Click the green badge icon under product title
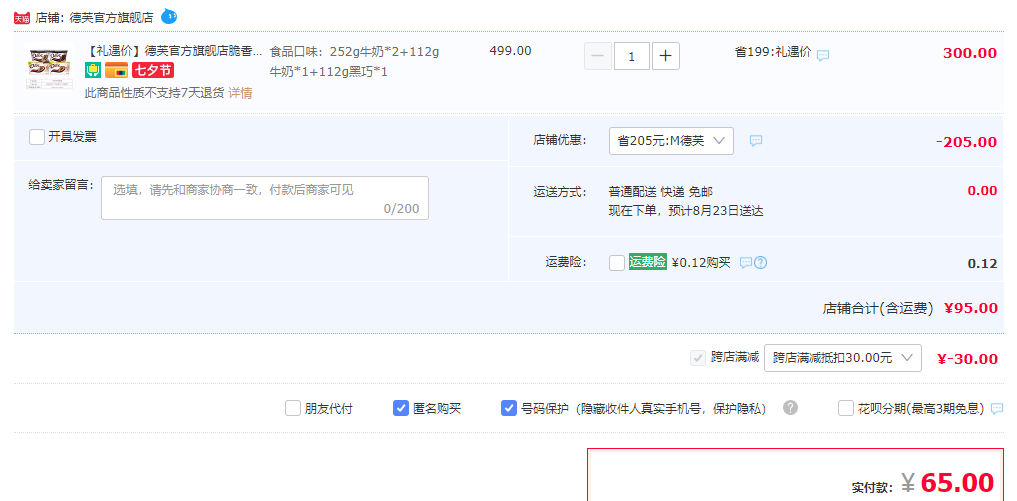The width and height of the screenshot is (1017, 501). [93, 70]
